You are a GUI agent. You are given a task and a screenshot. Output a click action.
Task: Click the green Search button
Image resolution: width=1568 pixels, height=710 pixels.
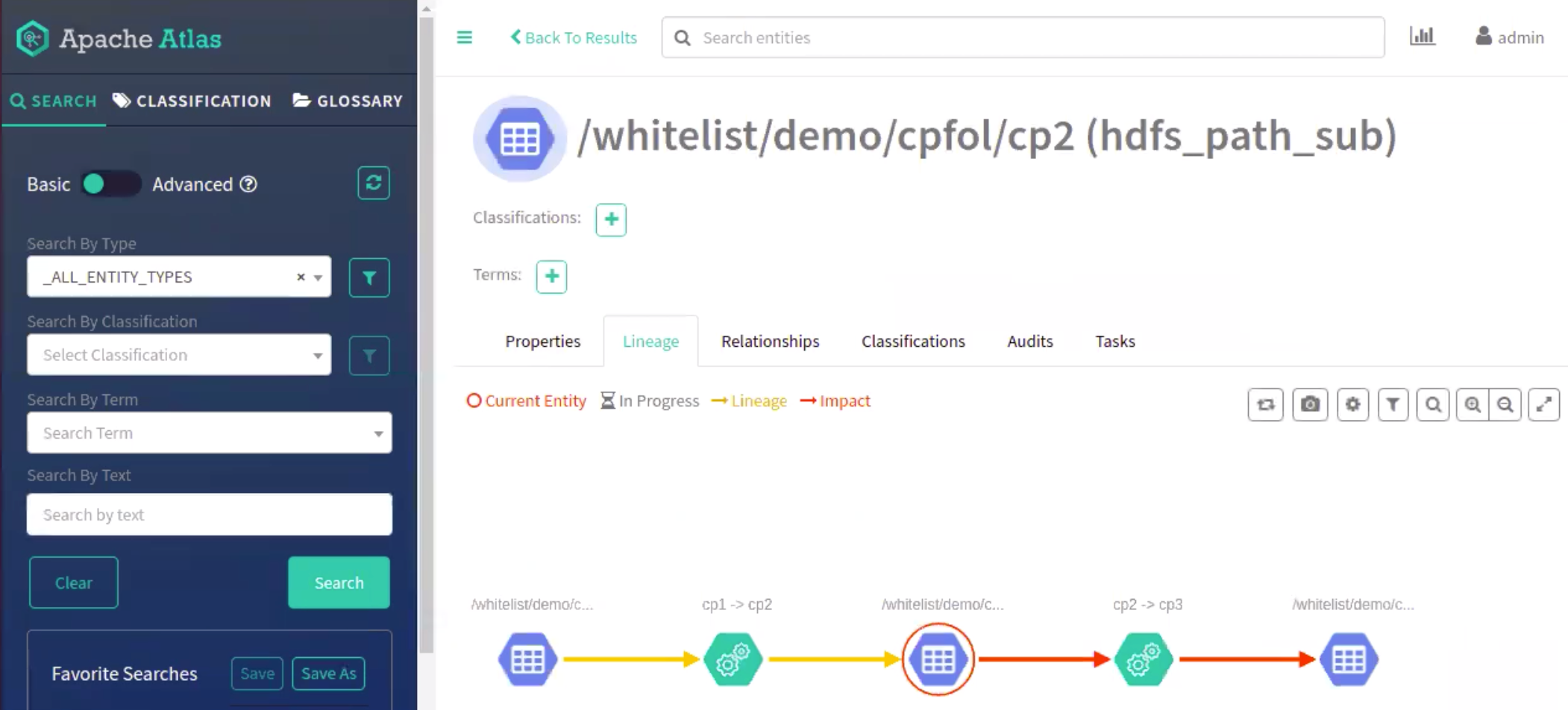point(339,582)
